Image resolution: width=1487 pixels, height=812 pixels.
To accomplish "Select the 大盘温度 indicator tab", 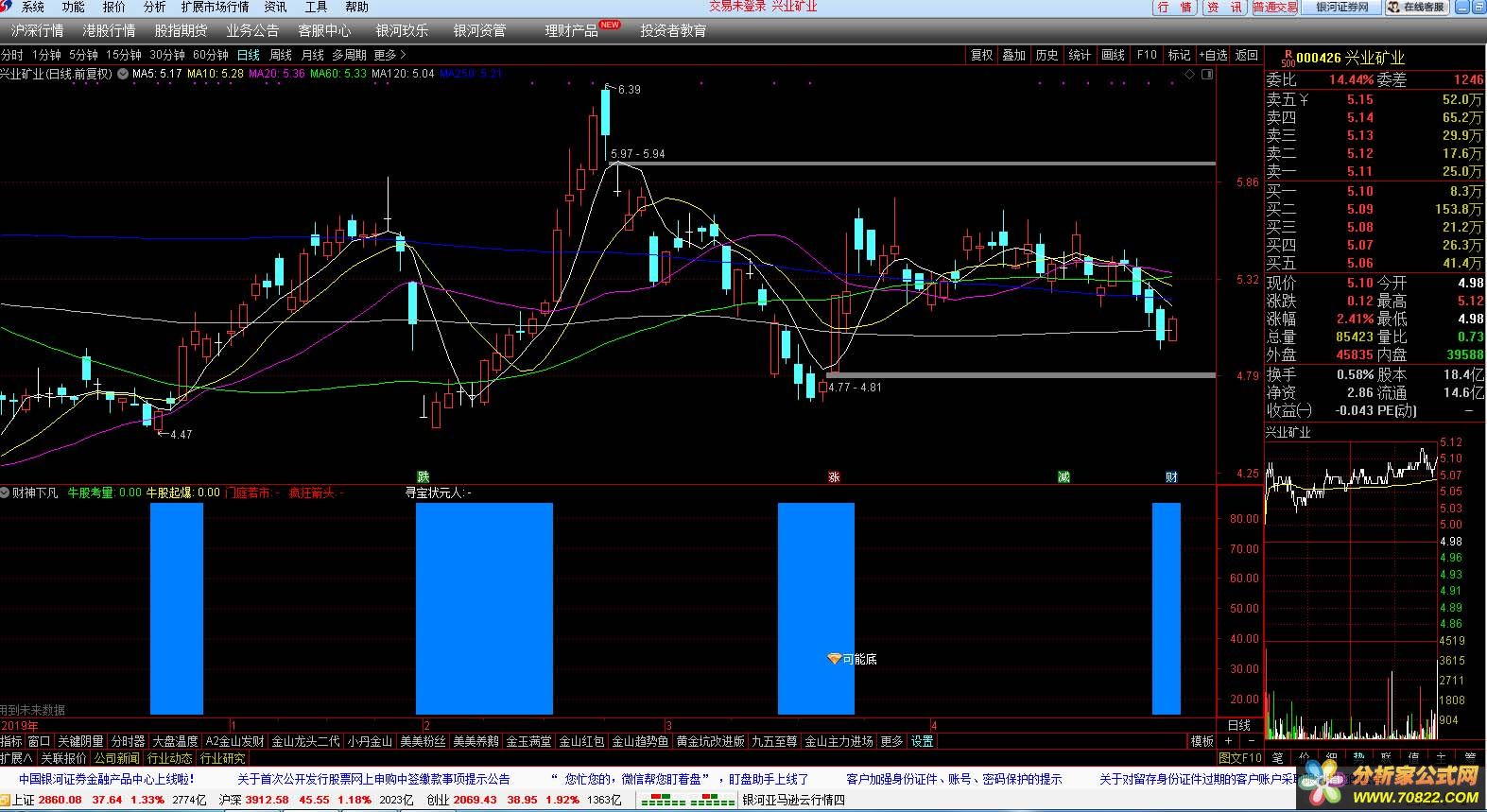I will 175,741.
